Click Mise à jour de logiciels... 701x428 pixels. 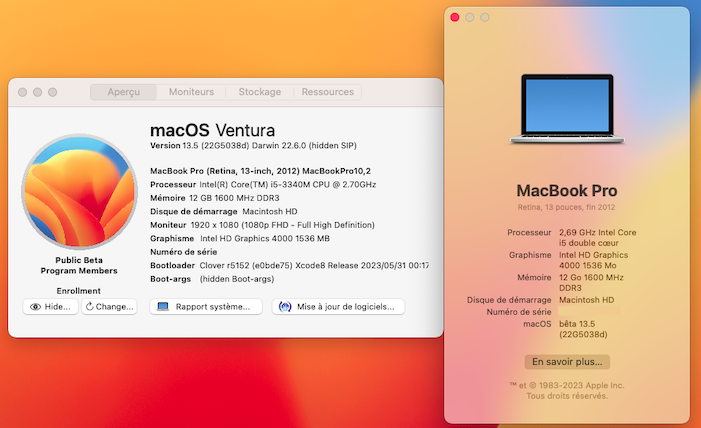338,306
